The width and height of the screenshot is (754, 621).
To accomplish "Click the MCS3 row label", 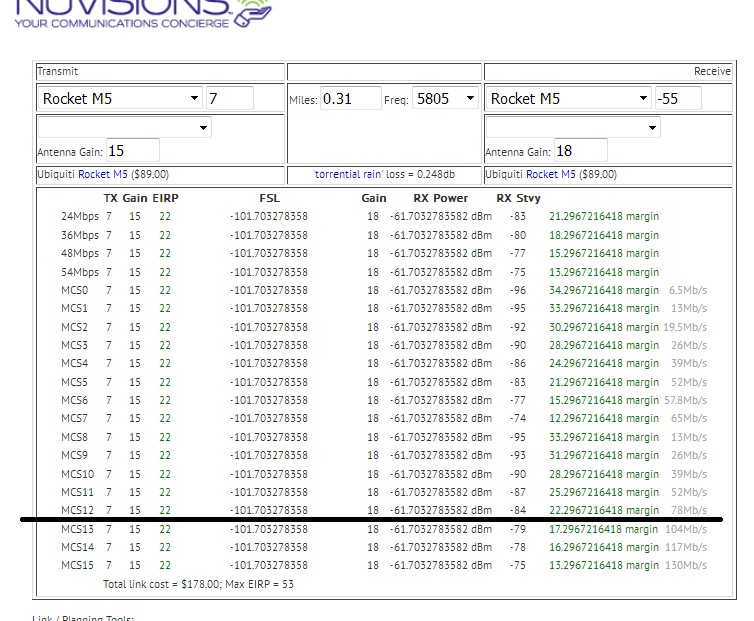I will [75, 345].
